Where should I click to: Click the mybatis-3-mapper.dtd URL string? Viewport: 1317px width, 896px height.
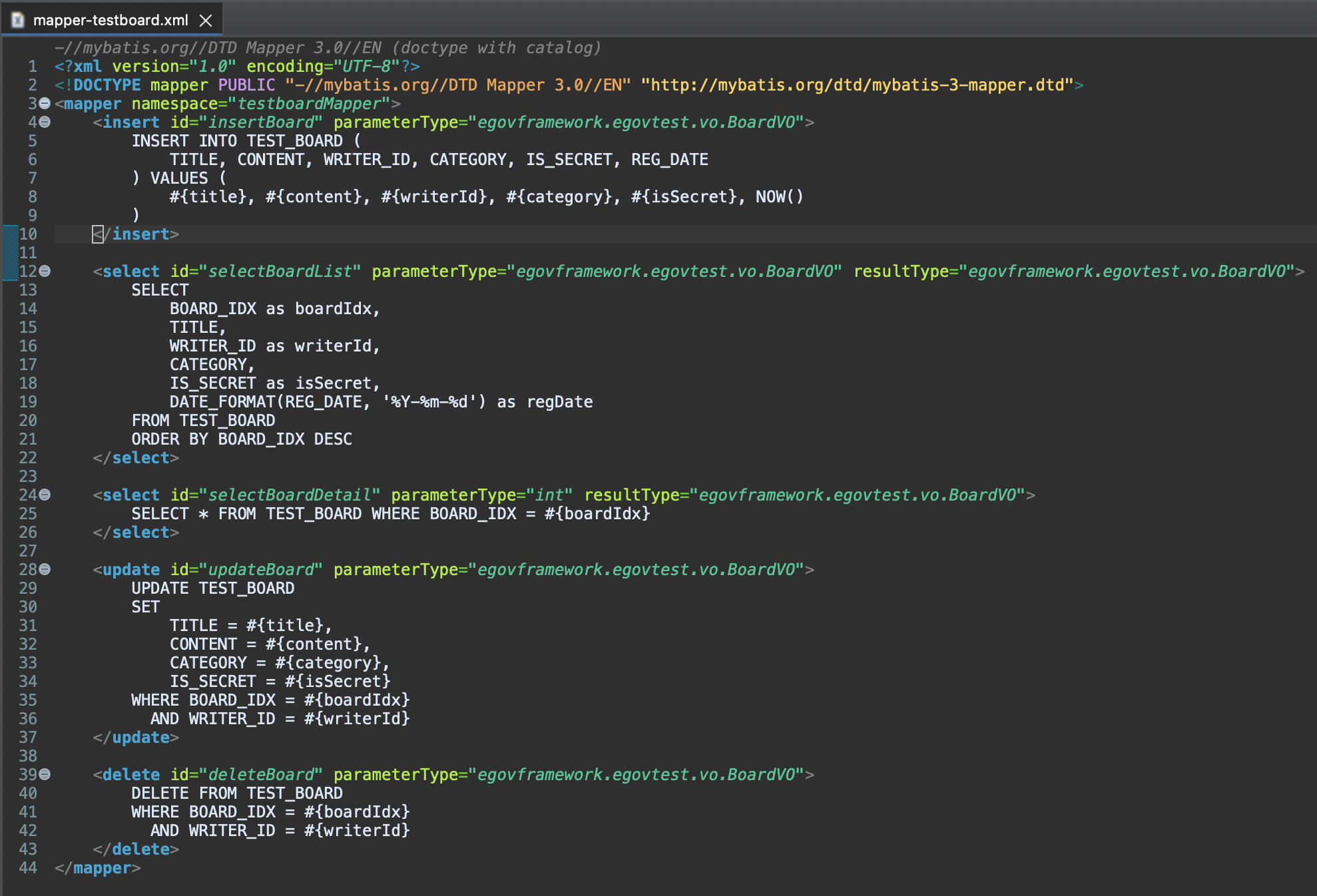coord(857,85)
